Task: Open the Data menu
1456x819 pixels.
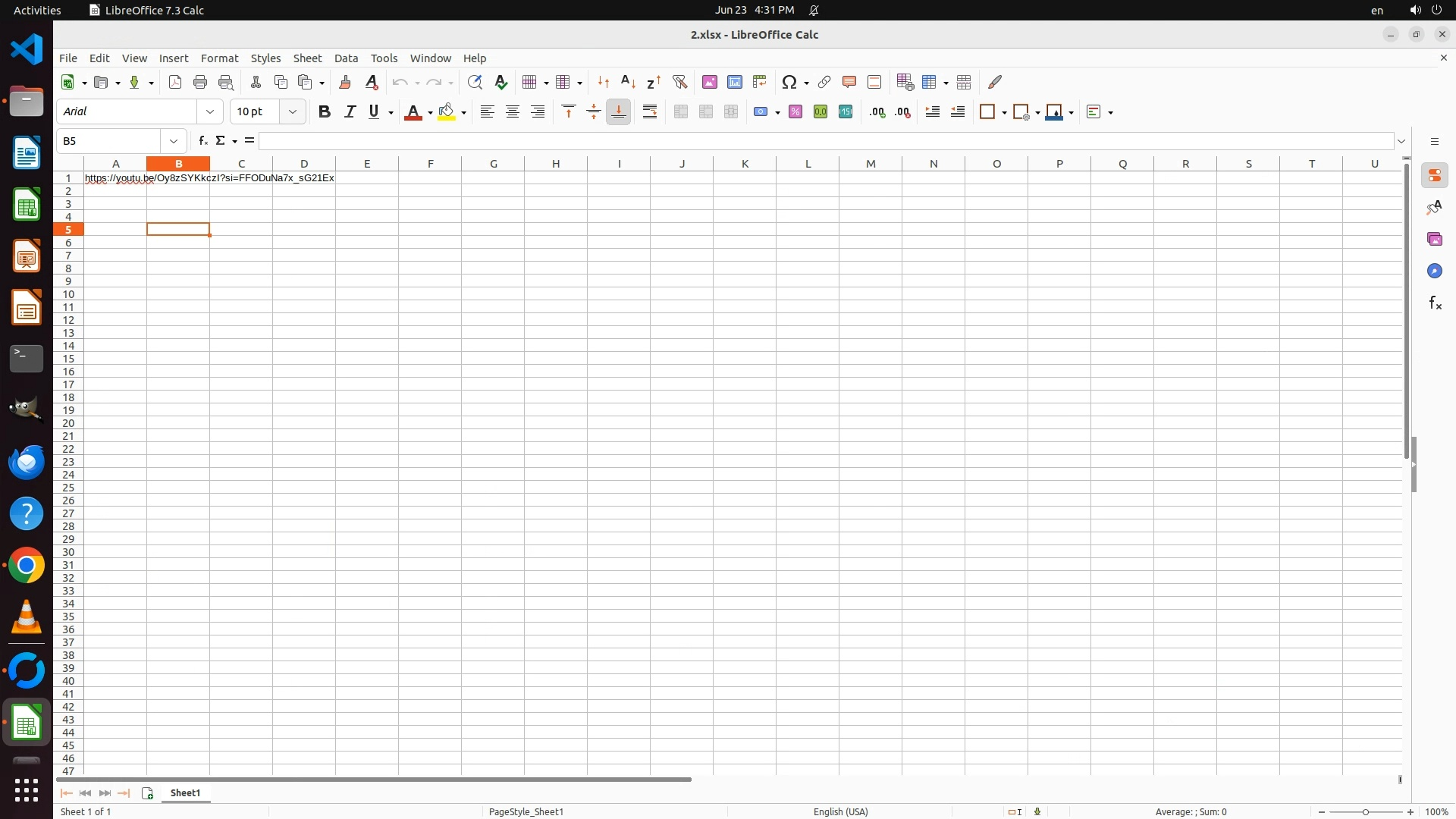Action: [346, 58]
